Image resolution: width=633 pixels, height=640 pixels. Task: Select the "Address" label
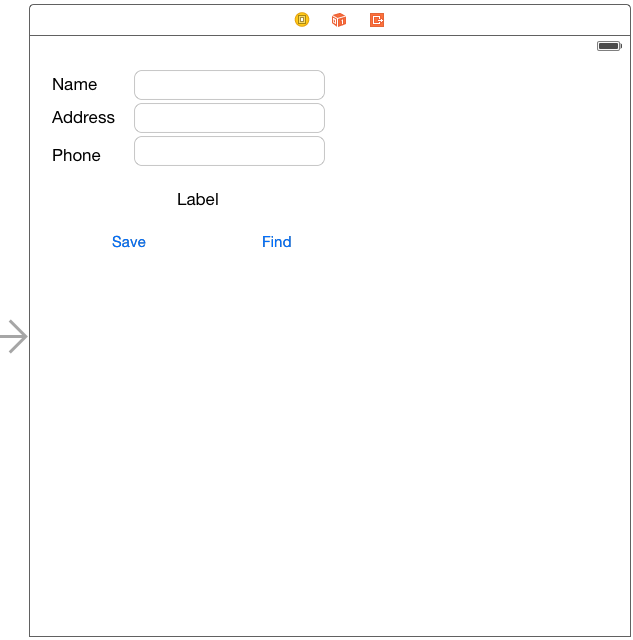[x=83, y=118]
